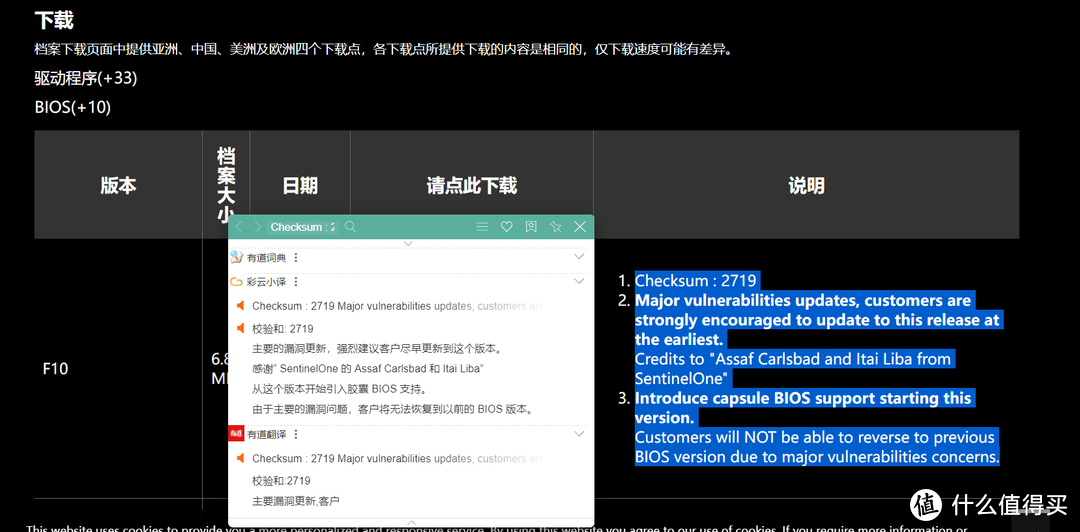This screenshot has height=532, width=1080.
Task: Click highlighted text "Checksum : 2719" in description
Action: (696, 280)
